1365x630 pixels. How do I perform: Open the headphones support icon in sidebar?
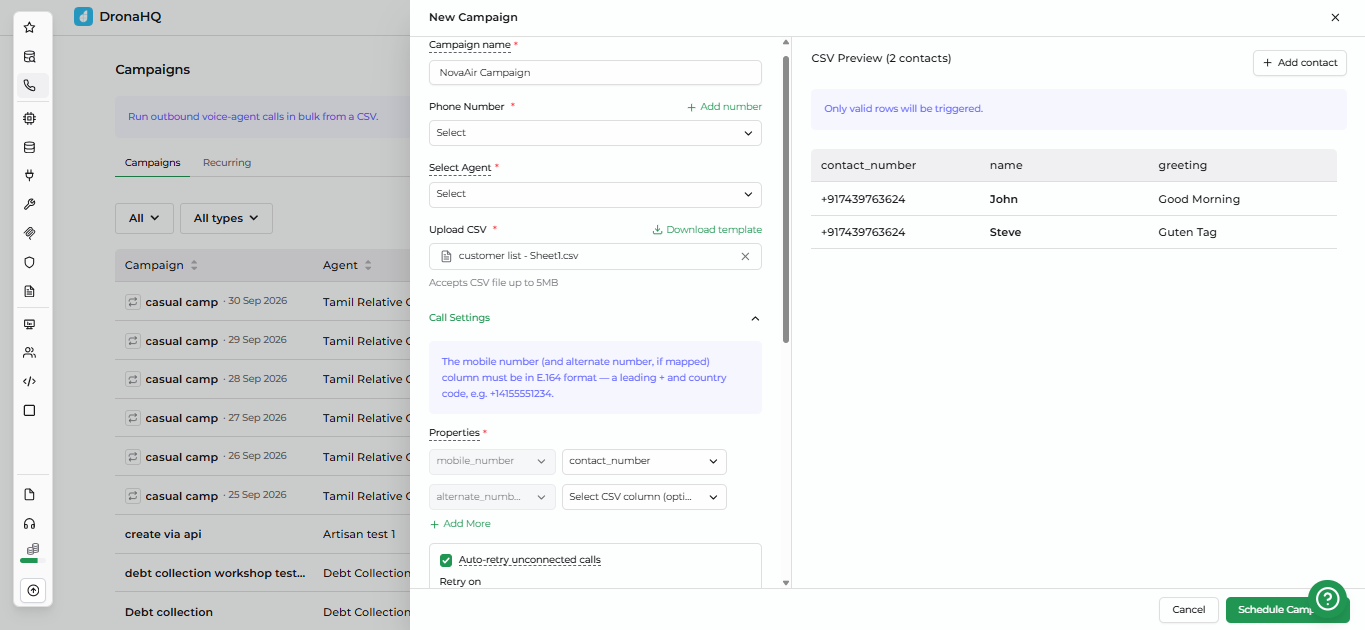(x=29, y=523)
